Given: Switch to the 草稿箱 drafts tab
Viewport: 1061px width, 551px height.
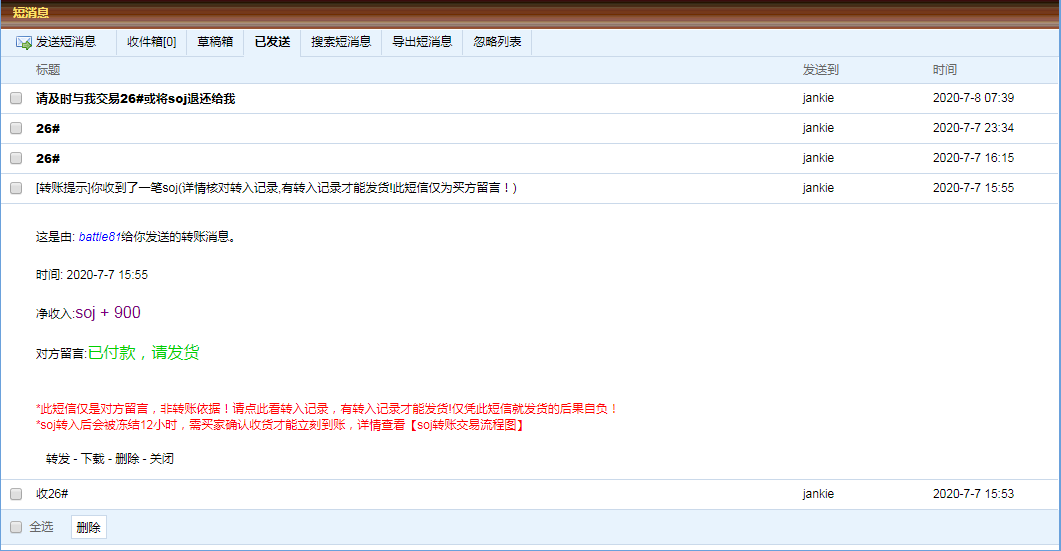Looking at the screenshot, I should pos(215,42).
